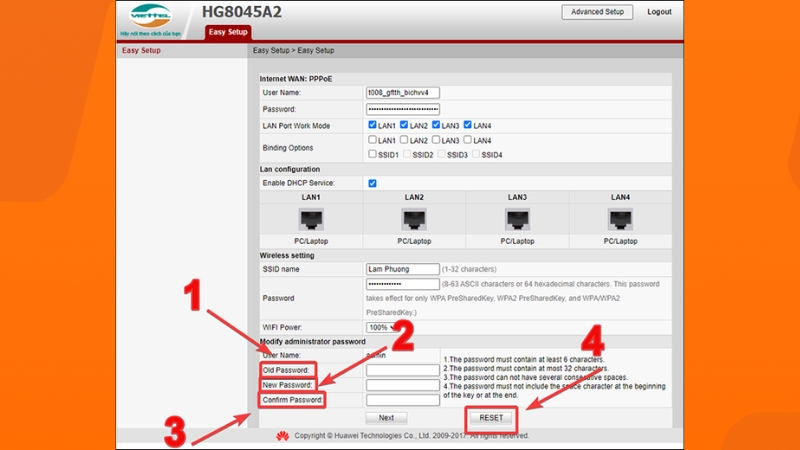The image size is (800, 450).
Task: Click the LAN3 Ethernet port icon
Action: (517, 219)
